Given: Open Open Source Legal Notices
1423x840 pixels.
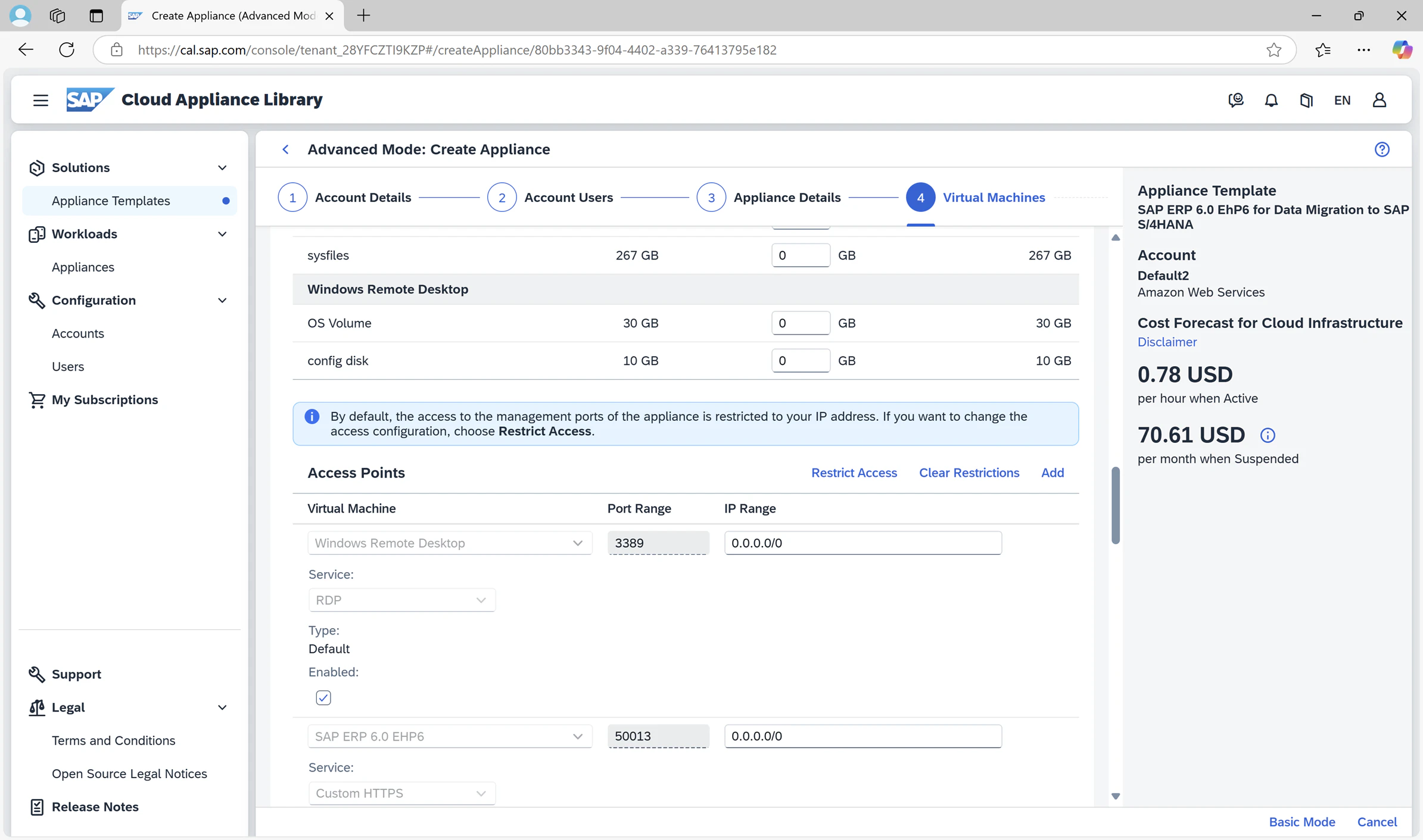Looking at the screenshot, I should click(129, 774).
